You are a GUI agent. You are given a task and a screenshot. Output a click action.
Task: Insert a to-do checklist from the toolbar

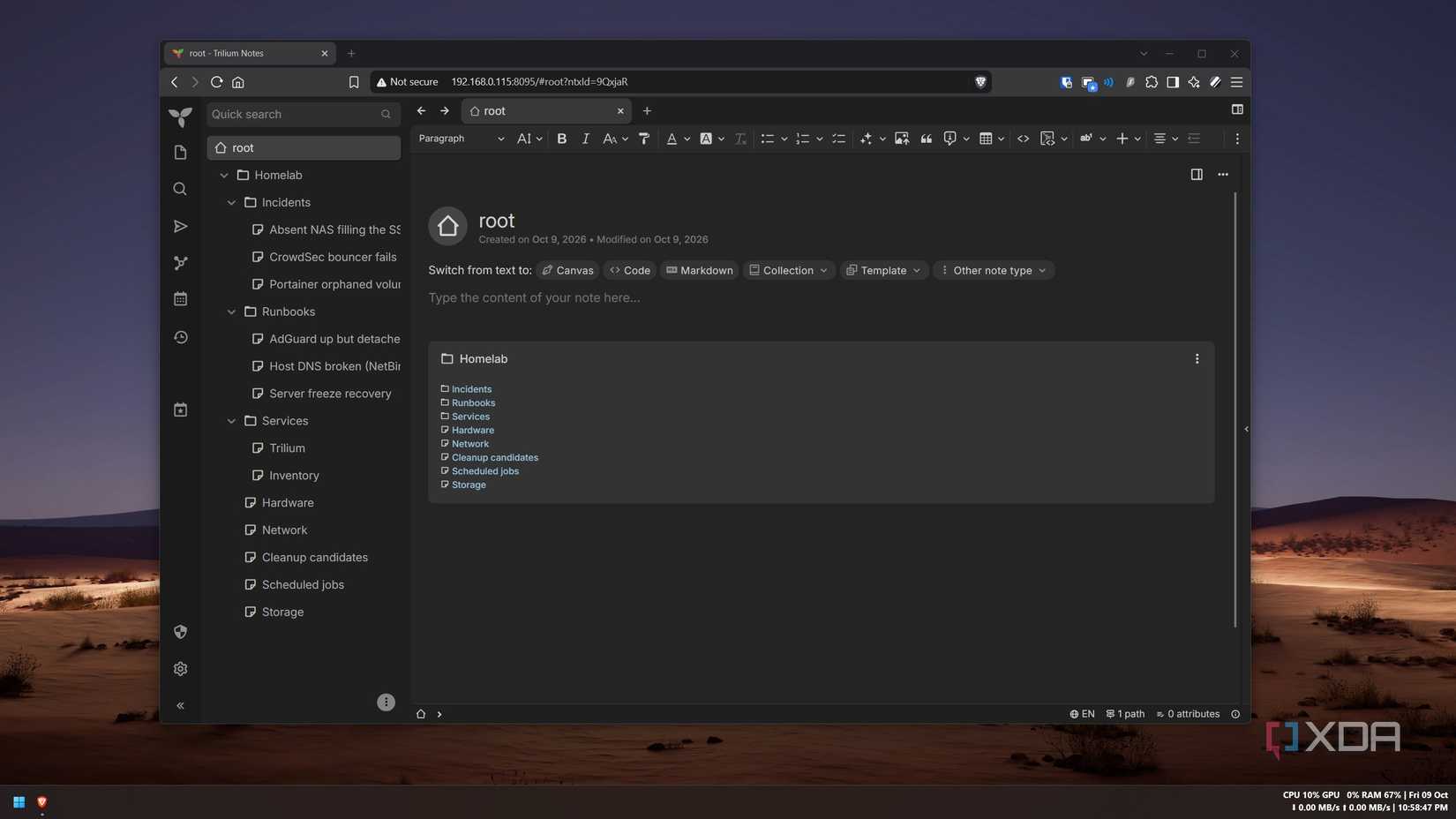point(838,139)
